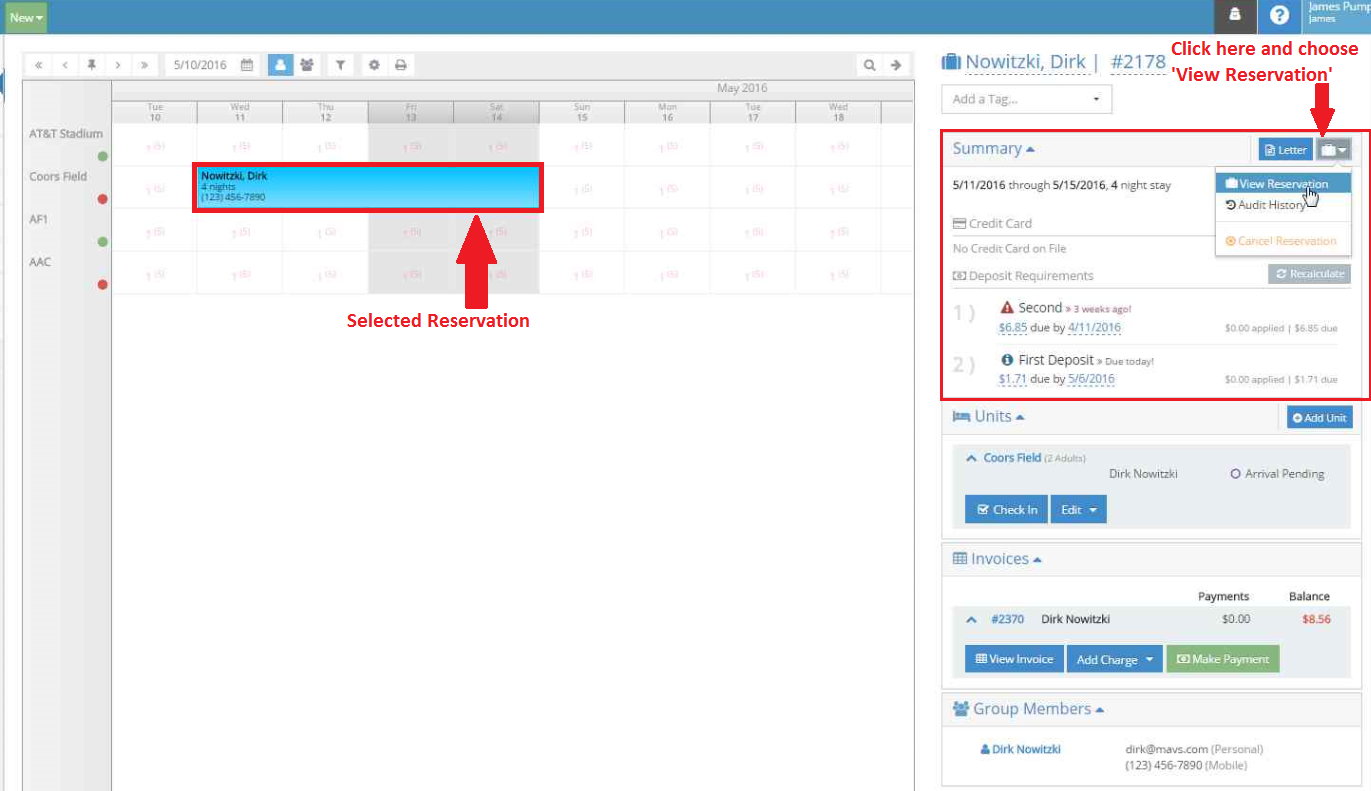This screenshot has height=791, width=1371.
Task: Toggle the single guest view button
Action: coord(280,65)
